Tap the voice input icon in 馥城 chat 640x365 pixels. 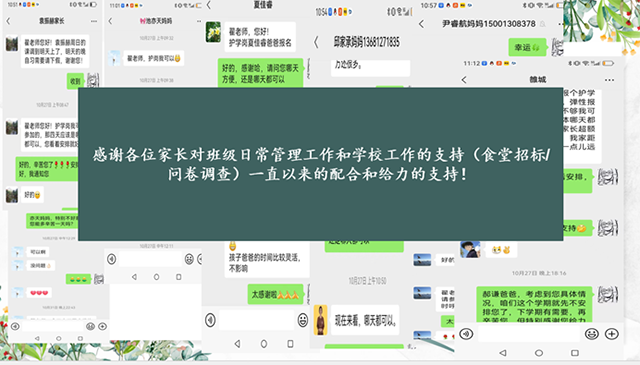pyautogui.click(x=466, y=334)
